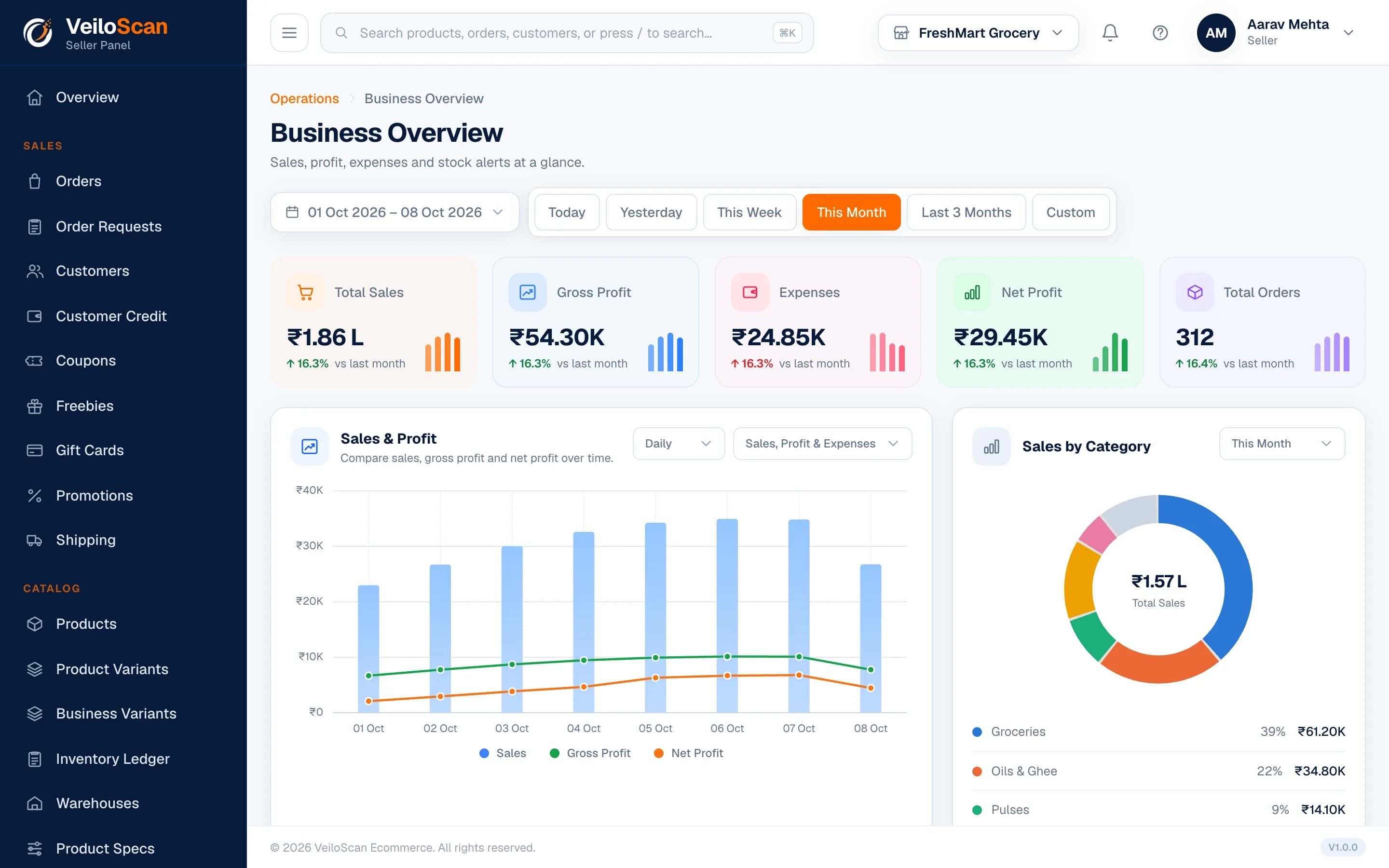
Task: Open the Daily interval dropdown
Action: click(x=679, y=443)
